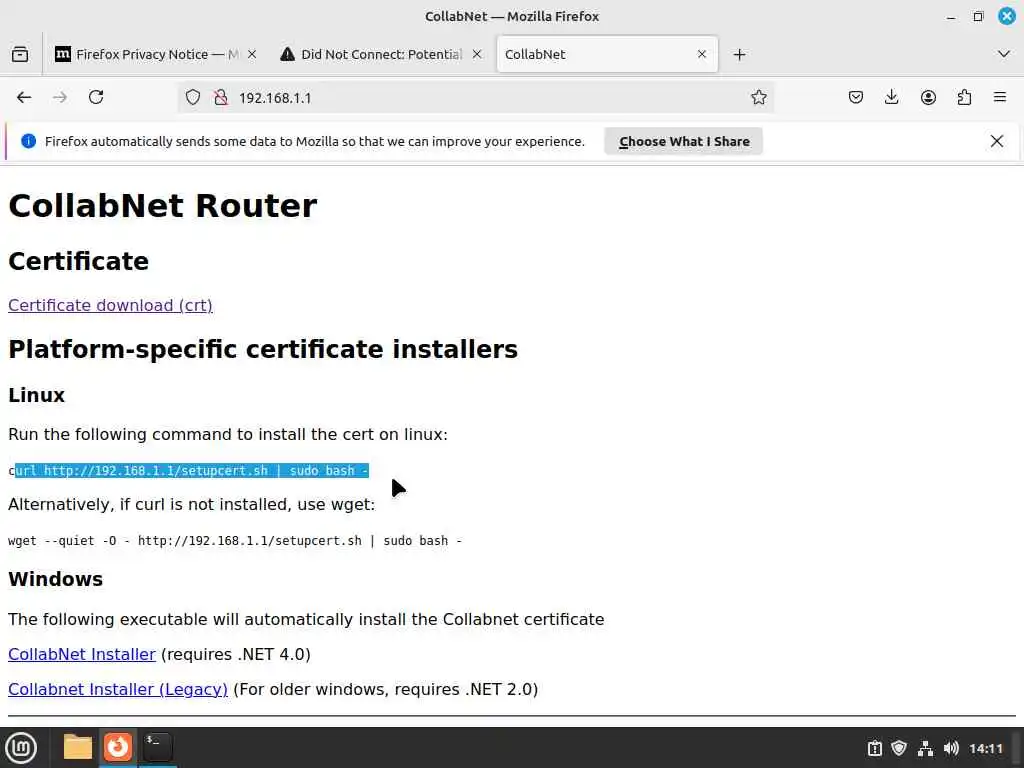Minimize the Firefox window

(951, 17)
